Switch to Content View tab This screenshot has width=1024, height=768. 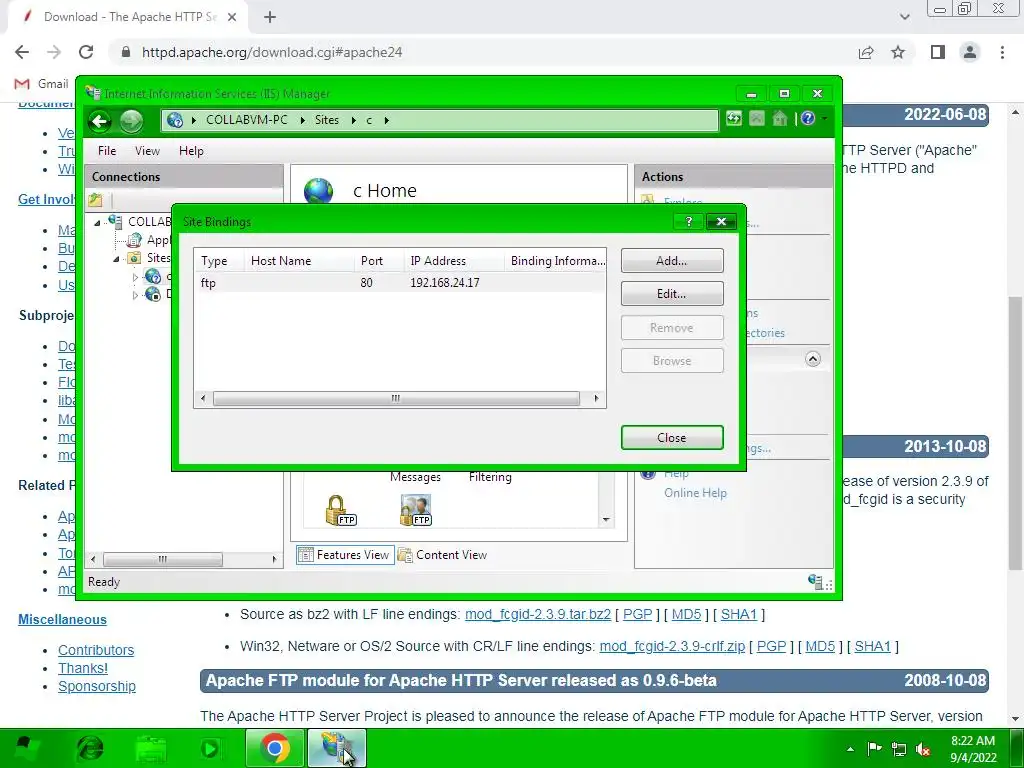[443, 555]
